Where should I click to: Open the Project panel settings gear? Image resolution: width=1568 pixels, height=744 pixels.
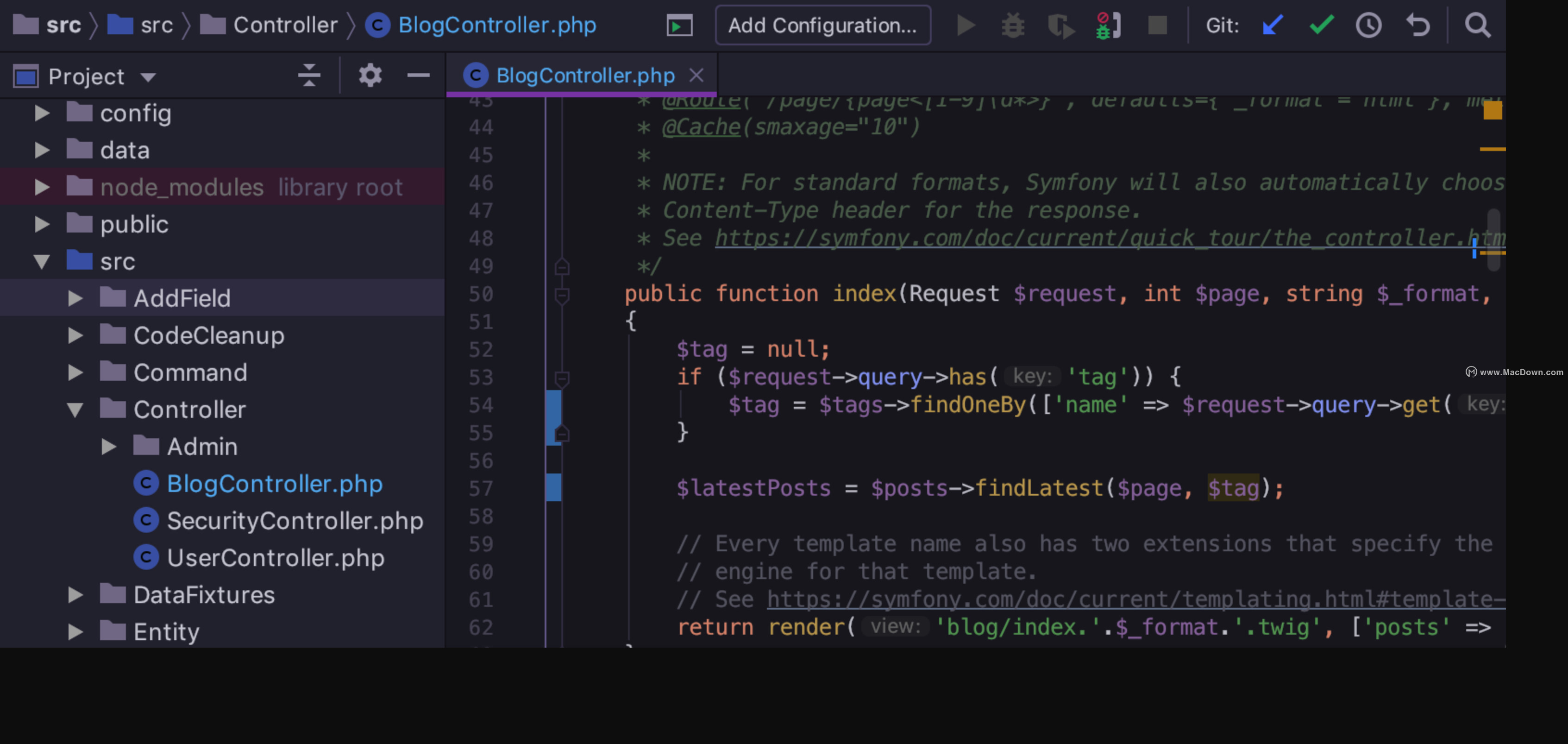click(370, 75)
